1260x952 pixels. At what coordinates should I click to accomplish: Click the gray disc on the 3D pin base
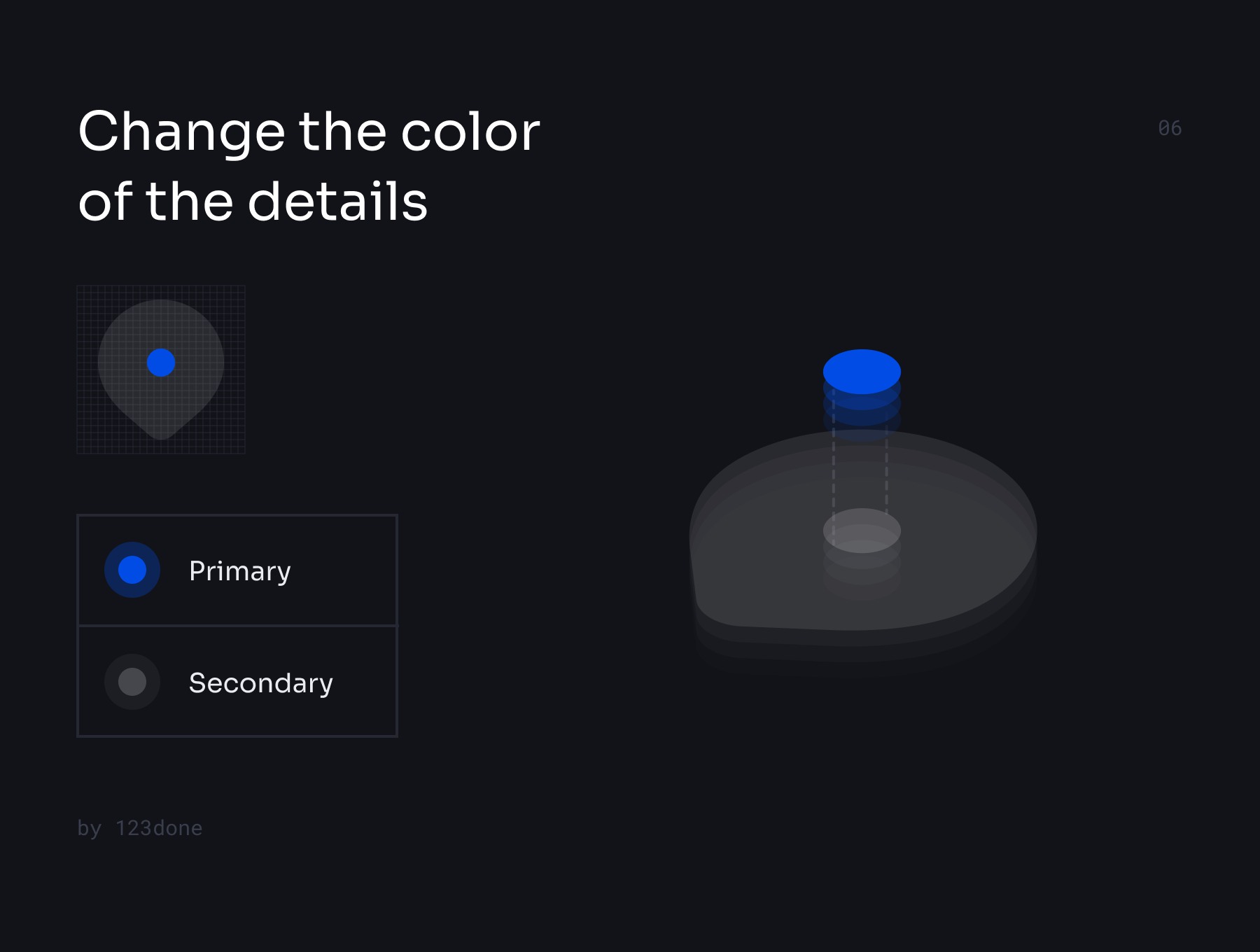(862, 531)
